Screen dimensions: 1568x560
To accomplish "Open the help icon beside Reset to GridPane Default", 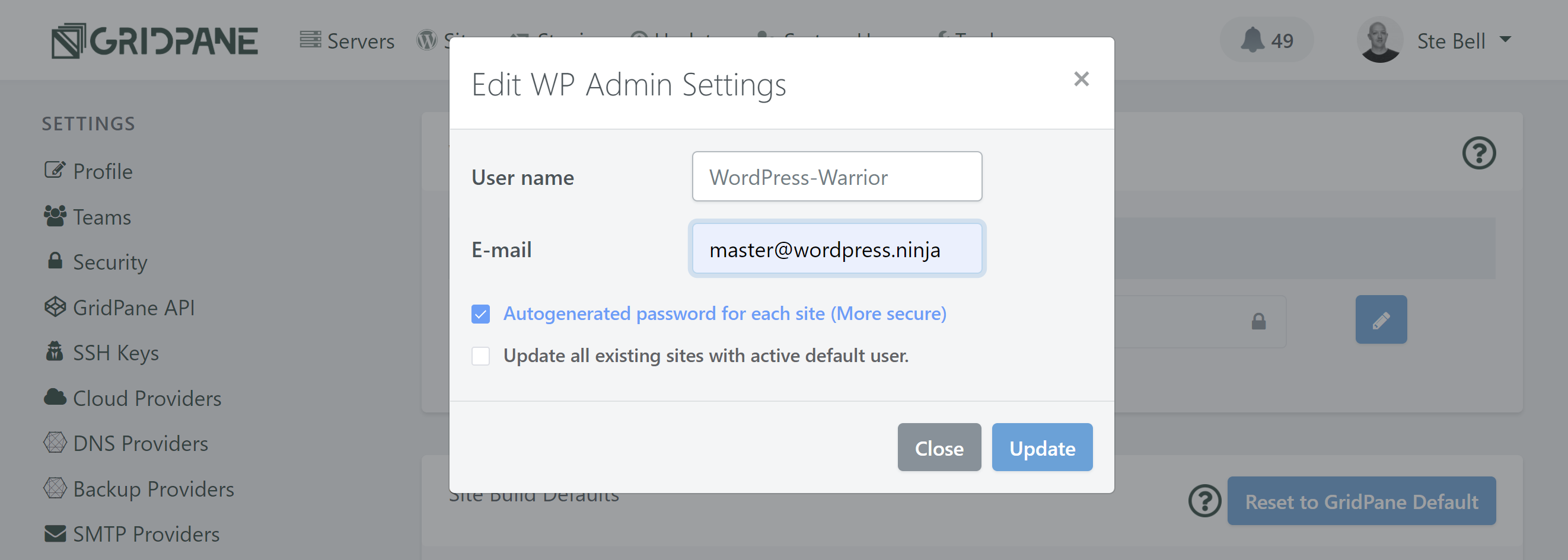I will 1204,501.
